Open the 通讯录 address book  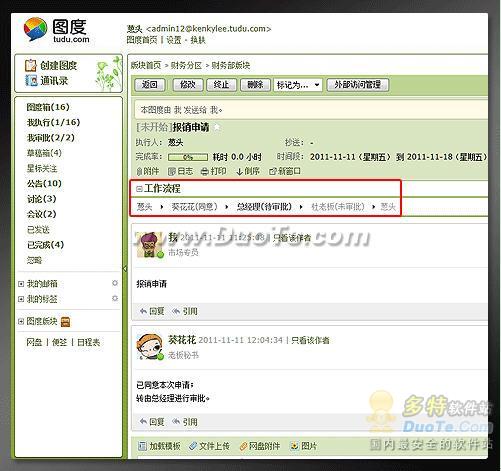tap(47, 80)
